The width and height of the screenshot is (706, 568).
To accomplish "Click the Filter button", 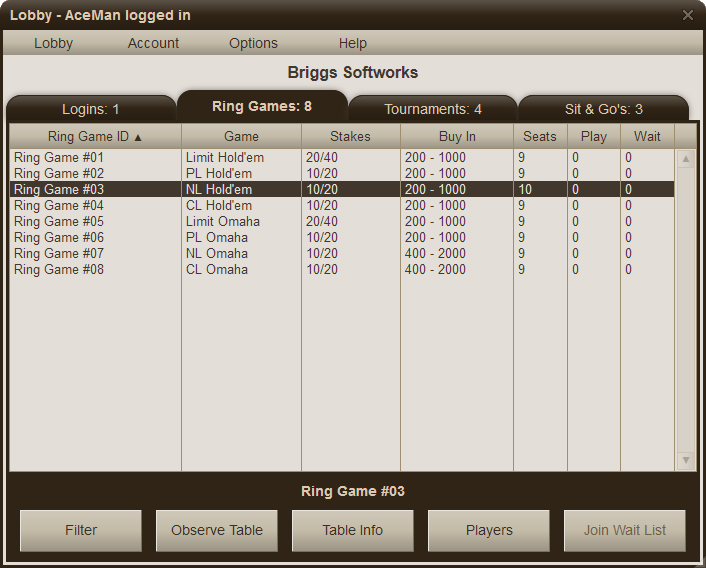I will (x=81, y=530).
